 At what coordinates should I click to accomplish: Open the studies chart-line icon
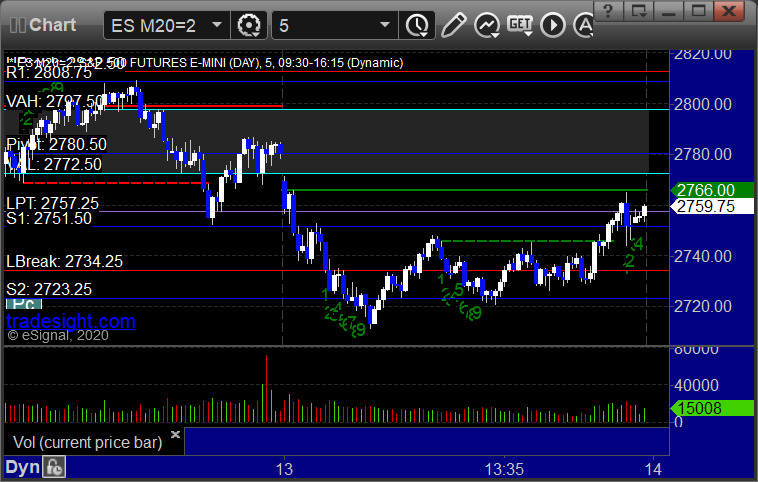[487, 25]
